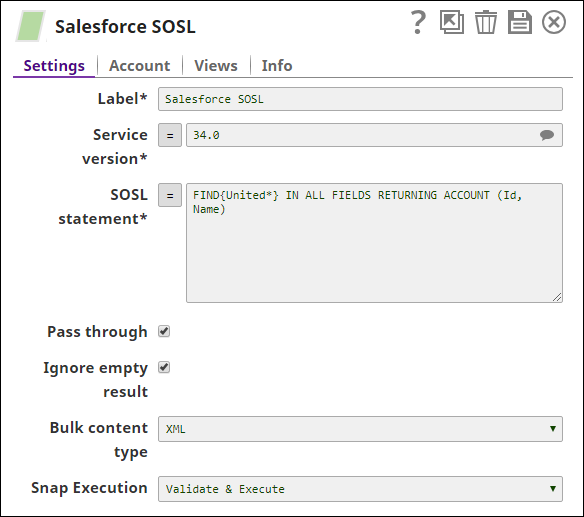Save settings with the floppy disk icon
Image resolution: width=584 pixels, height=517 pixels.
click(x=520, y=22)
